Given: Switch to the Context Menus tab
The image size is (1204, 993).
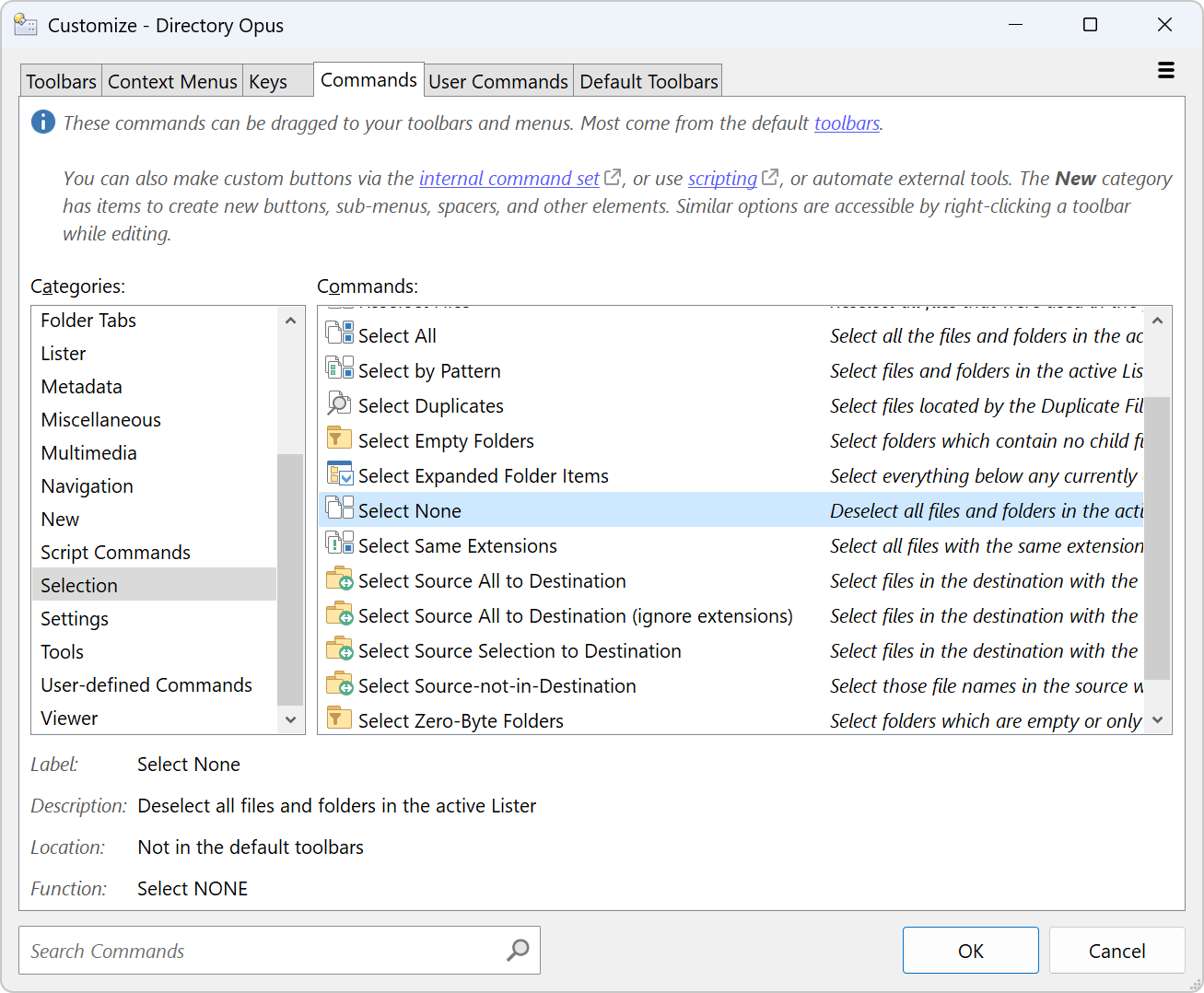Looking at the screenshot, I should pyautogui.click(x=172, y=81).
